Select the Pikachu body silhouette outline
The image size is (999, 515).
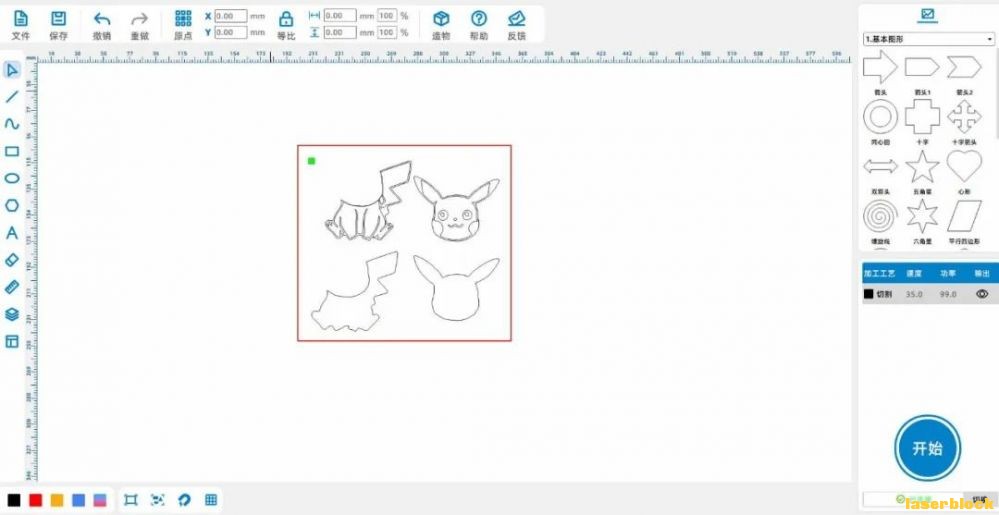(x=354, y=292)
